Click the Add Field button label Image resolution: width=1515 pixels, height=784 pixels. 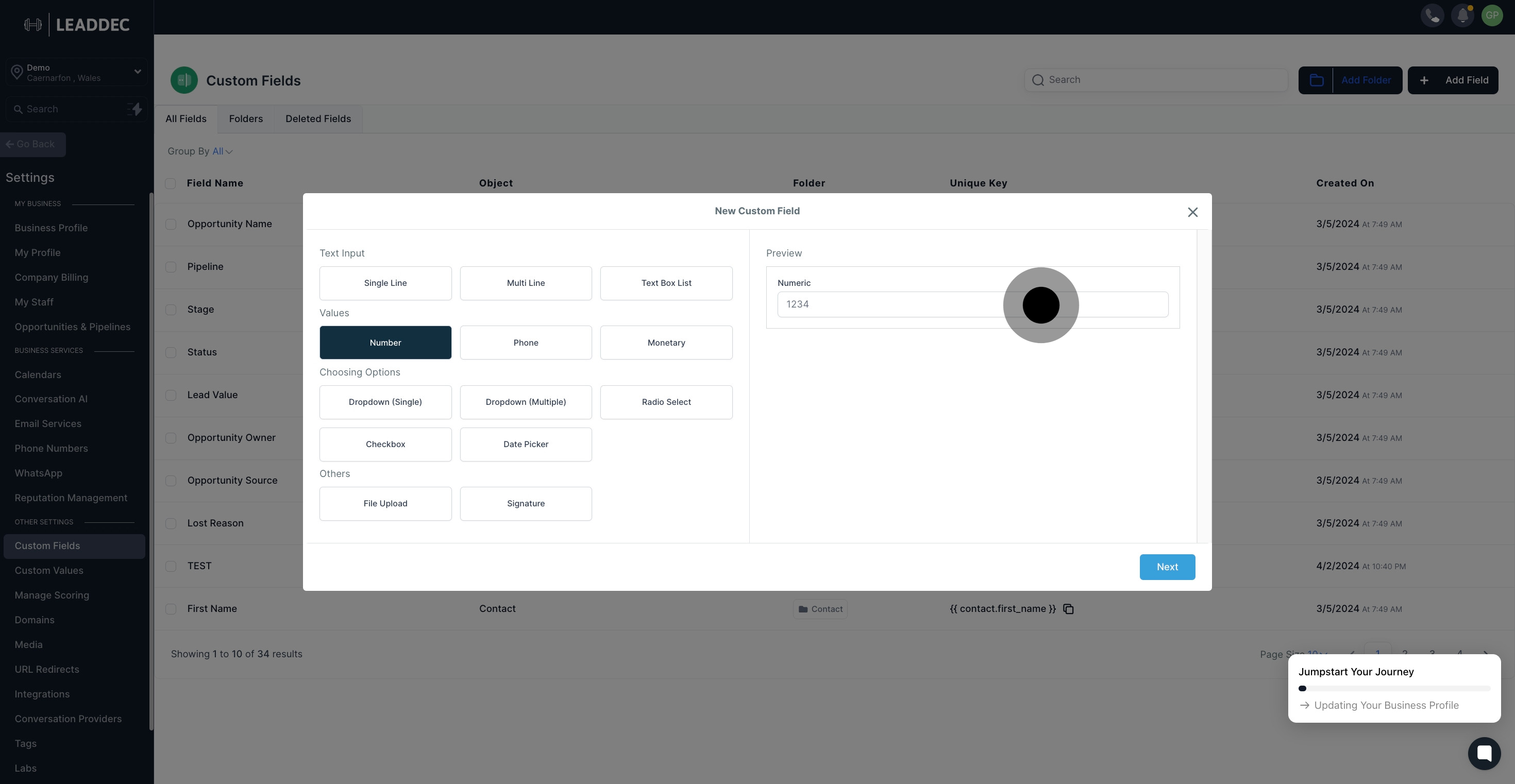pos(1467,80)
